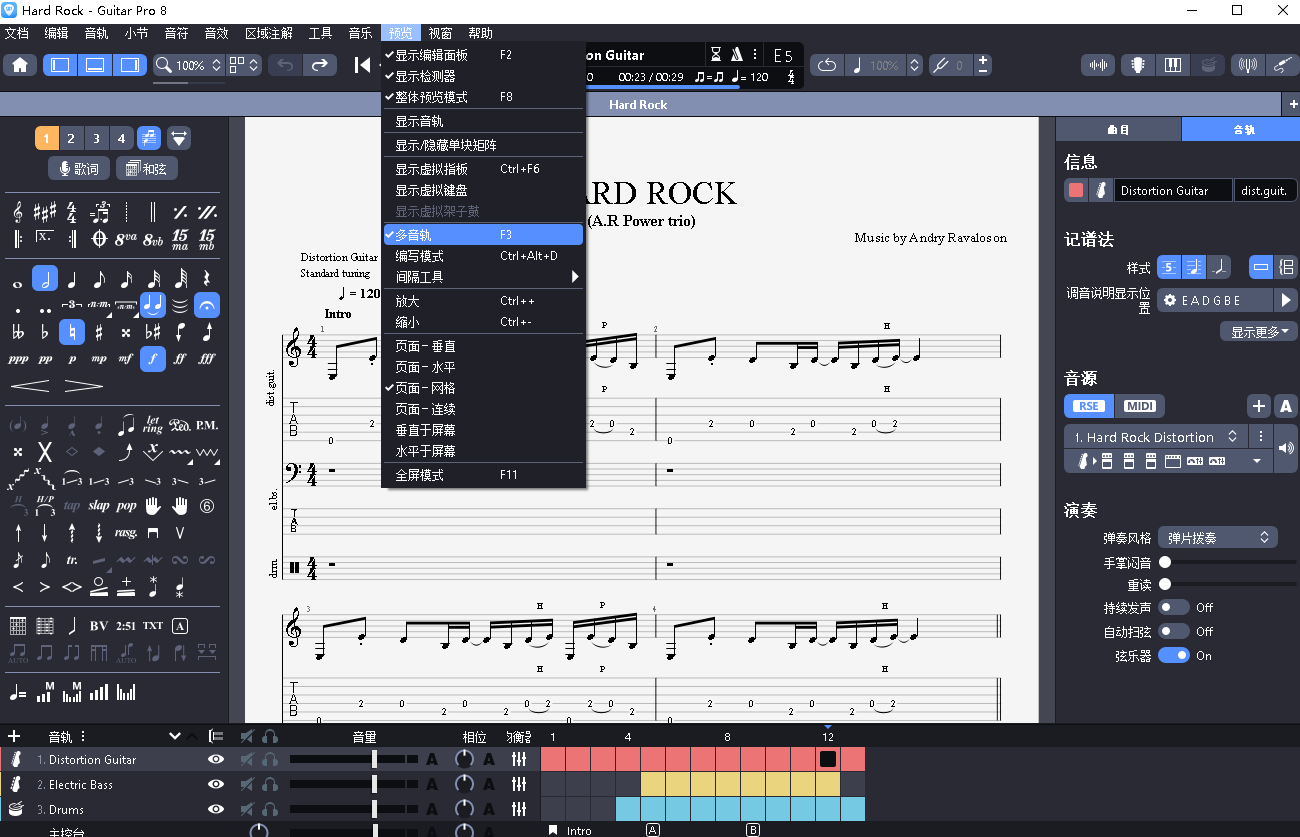Apply the fermata symbol
This screenshot has width=1300, height=837.
tap(207, 305)
